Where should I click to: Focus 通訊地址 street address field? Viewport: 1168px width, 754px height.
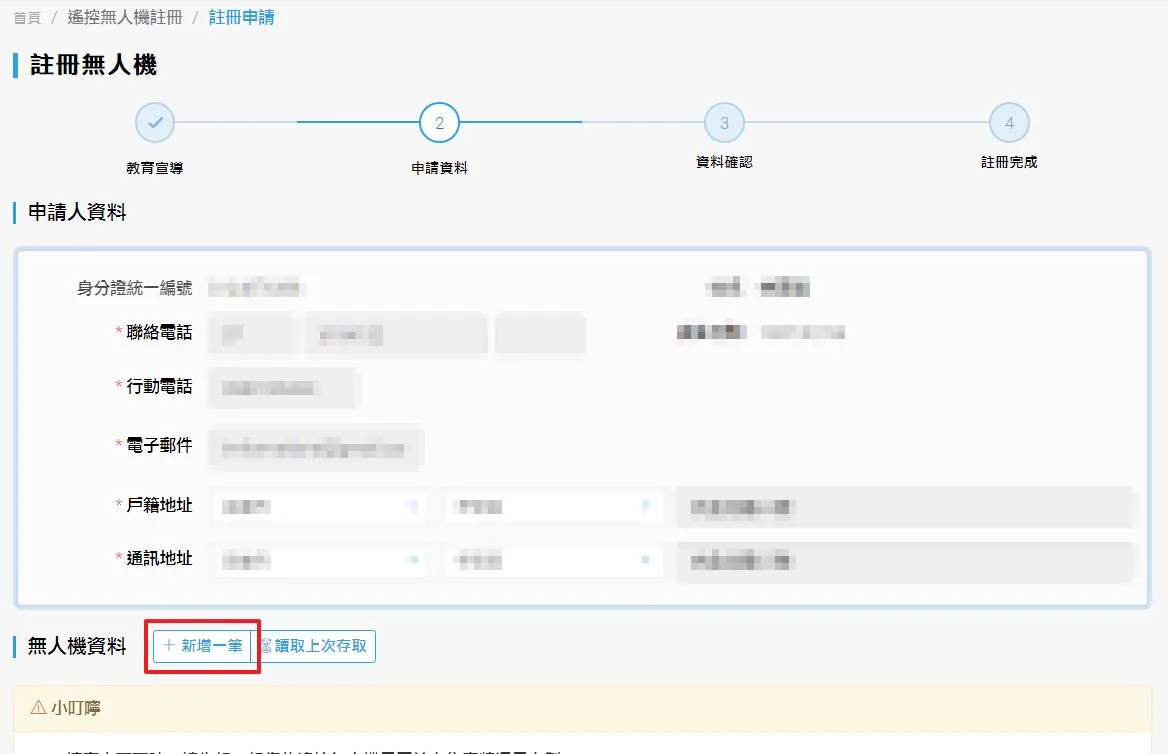904,561
